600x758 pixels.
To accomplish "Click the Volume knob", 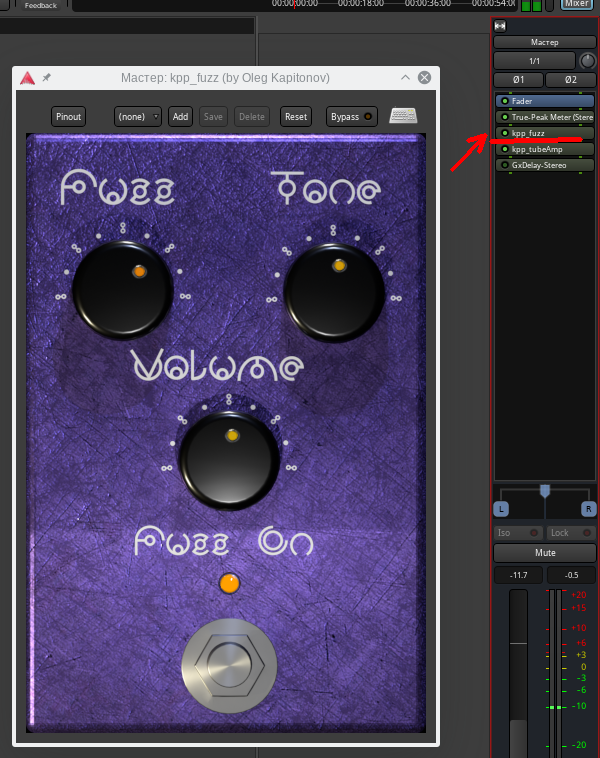I will tap(229, 461).
